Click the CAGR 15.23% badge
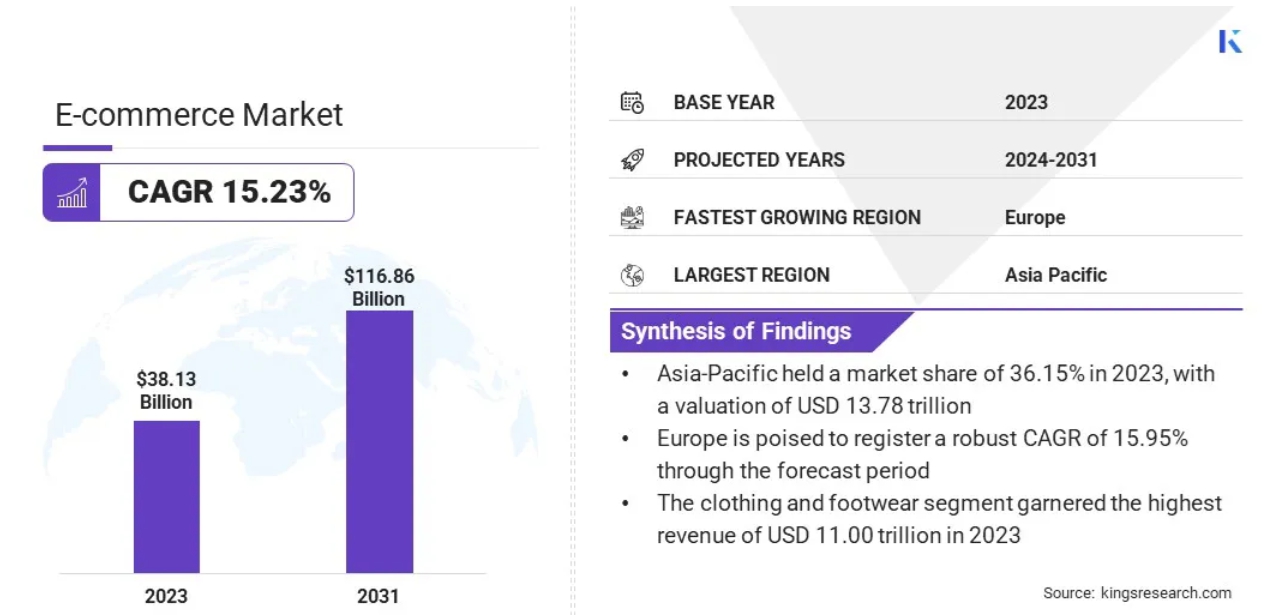1268x615 pixels. coord(229,192)
